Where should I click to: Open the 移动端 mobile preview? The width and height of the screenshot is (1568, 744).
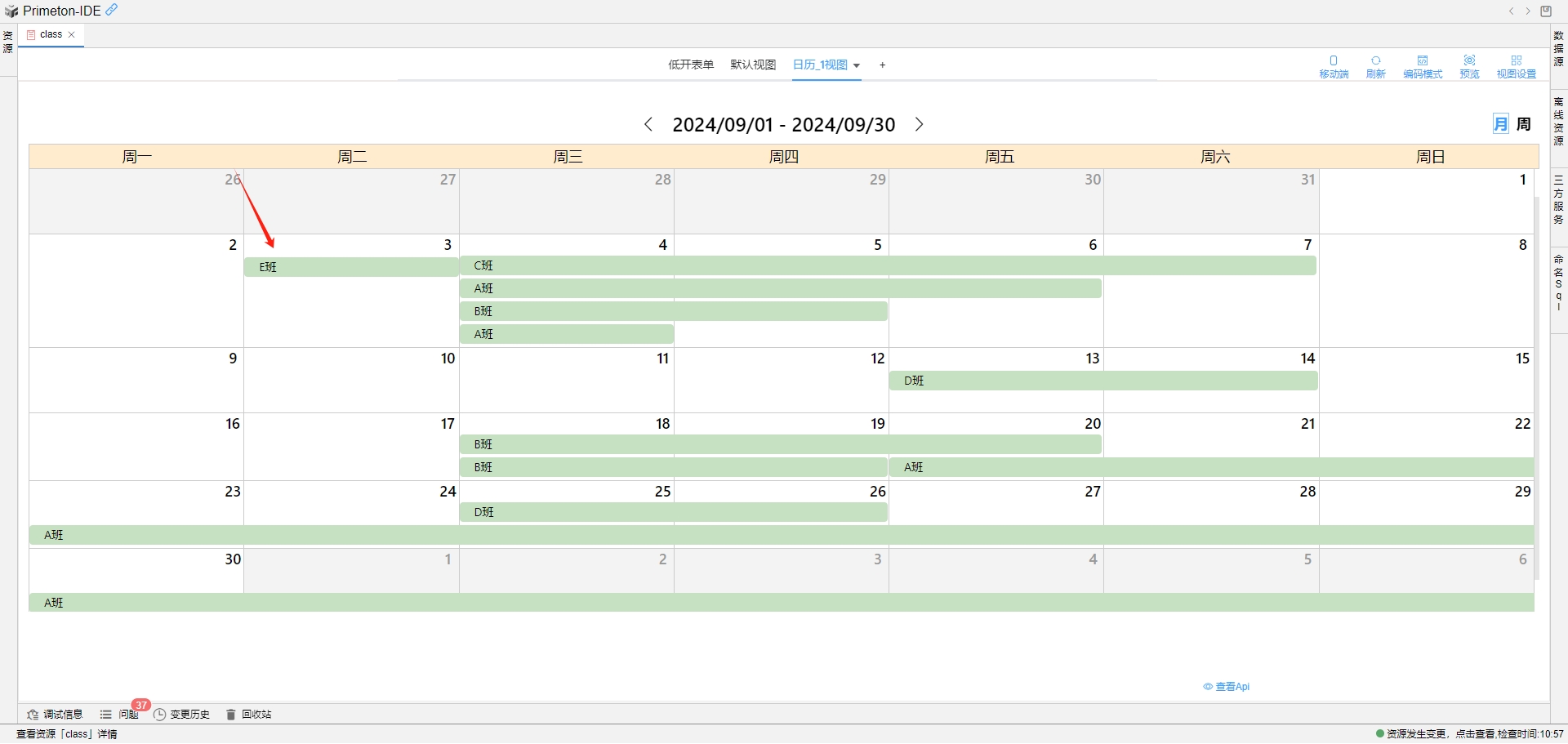1334,65
